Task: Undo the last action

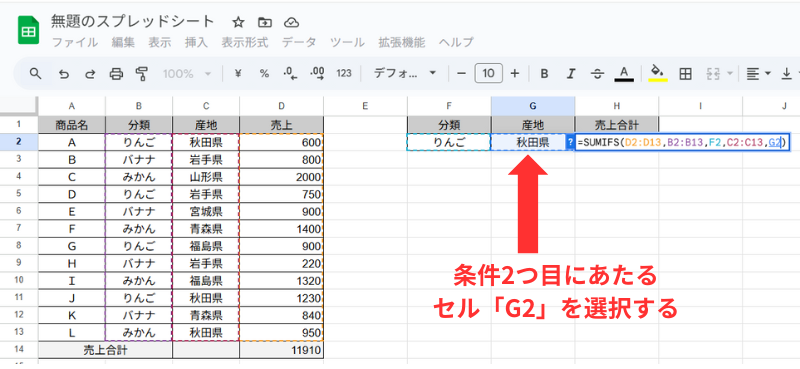Action: click(x=64, y=73)
